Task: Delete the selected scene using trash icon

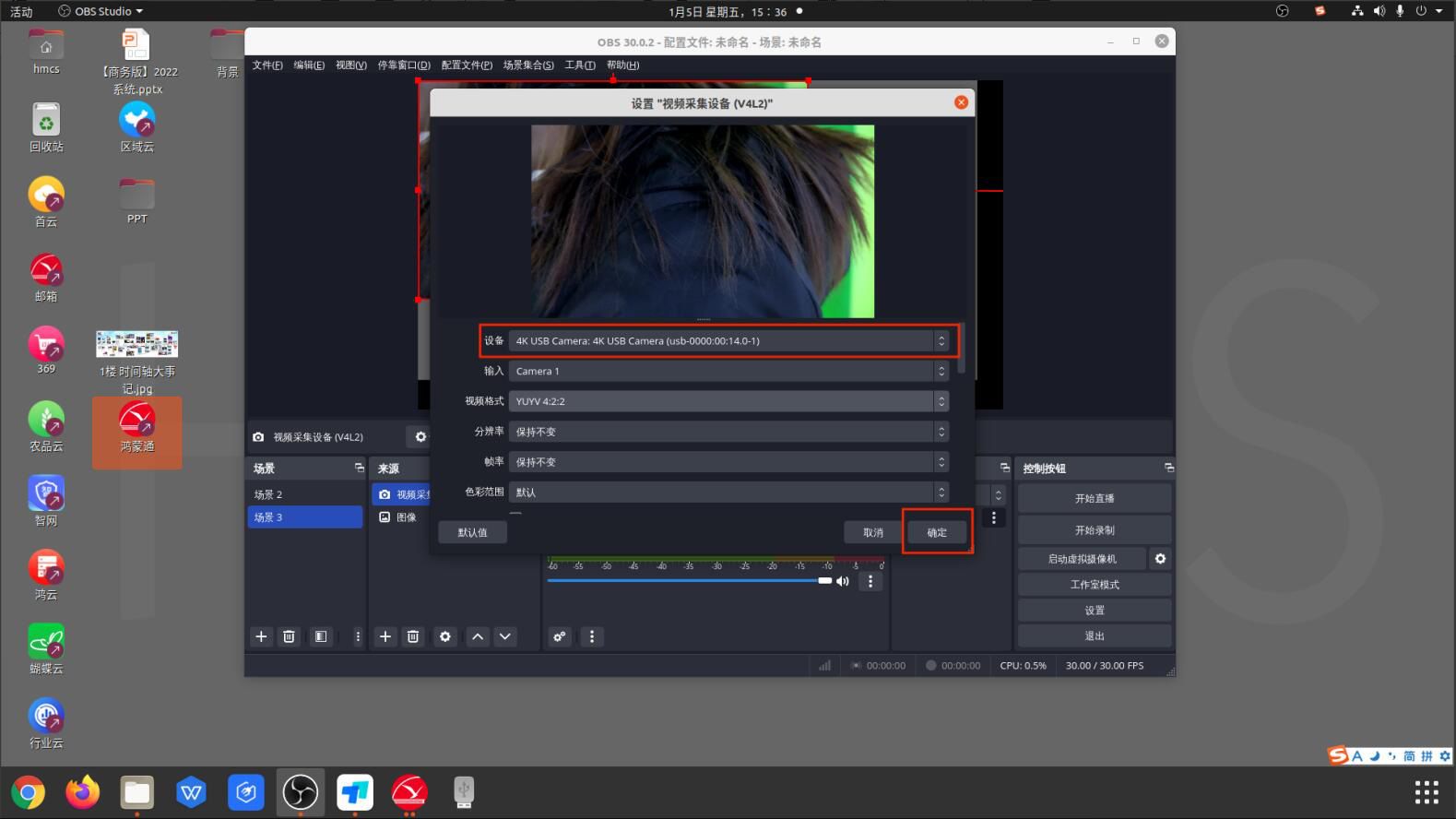Action: point(289,636)
